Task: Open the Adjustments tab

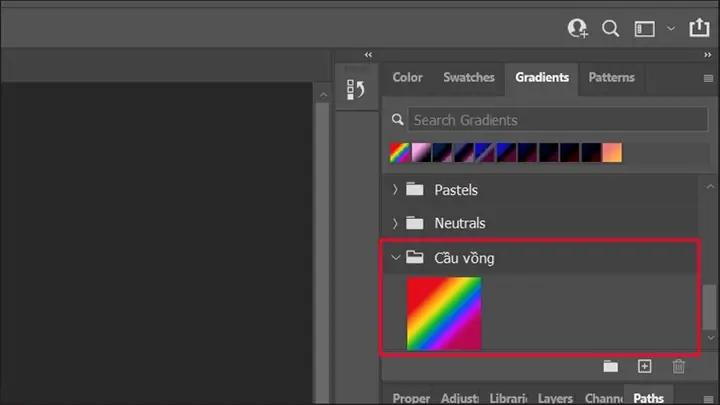Action: click(460, 398)
